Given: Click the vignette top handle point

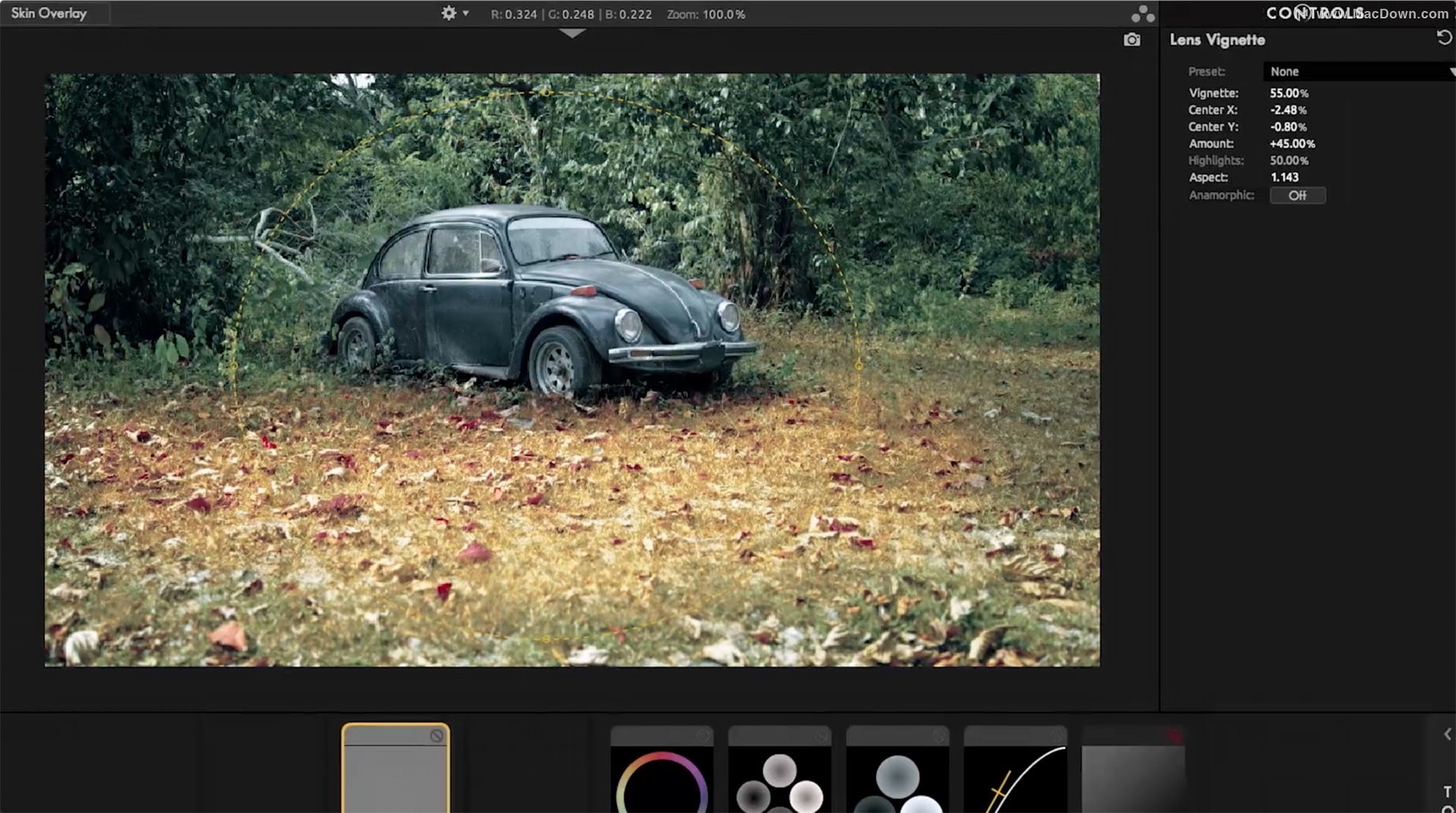Looking at the screenshot, I should click(x=546, y=93).
